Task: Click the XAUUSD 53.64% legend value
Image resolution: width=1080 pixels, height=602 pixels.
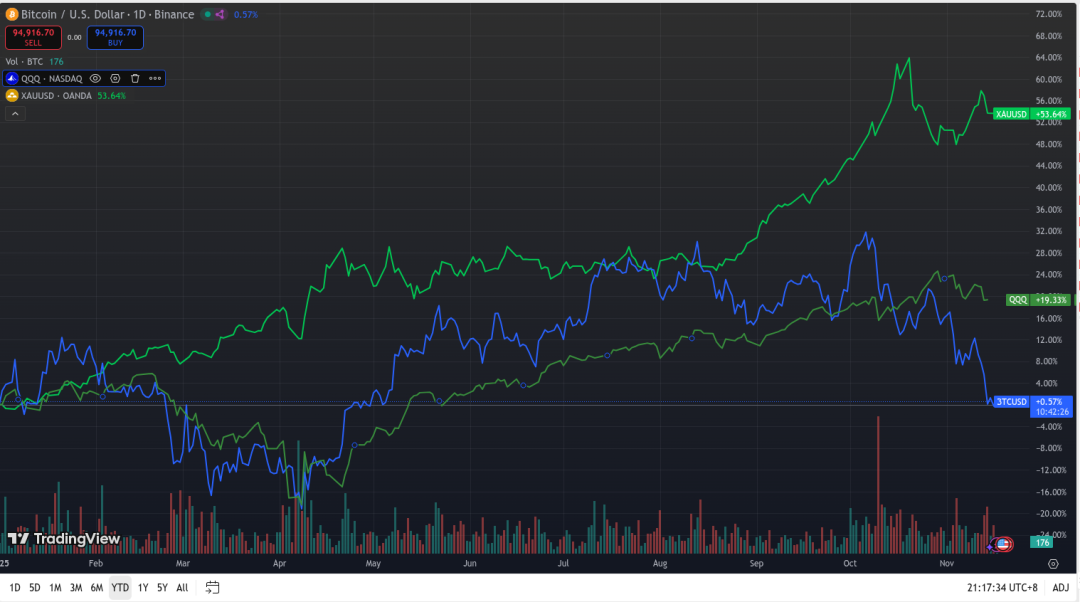Action: (112, 96)
